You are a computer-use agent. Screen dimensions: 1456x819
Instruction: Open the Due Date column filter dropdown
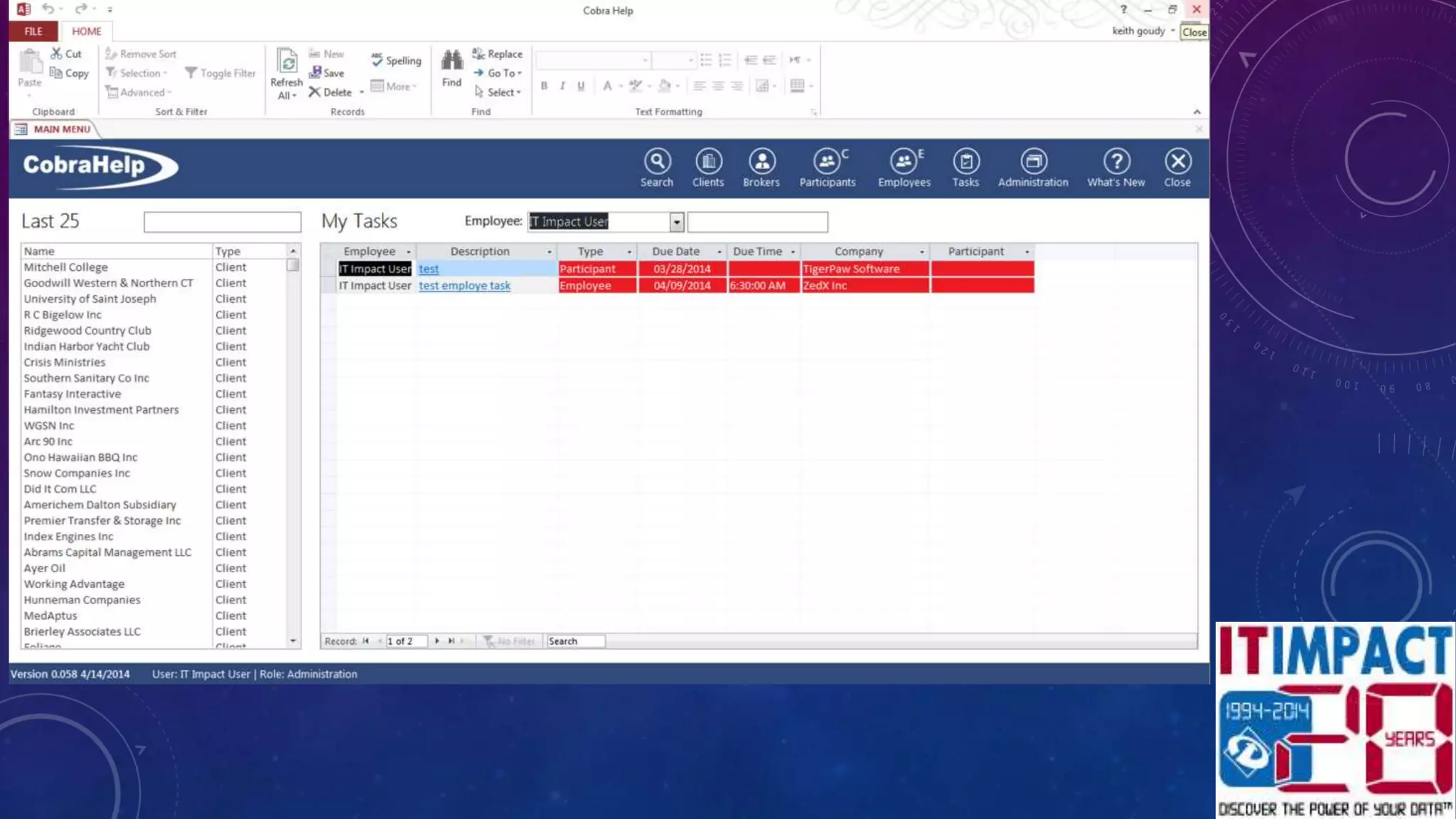point(719,252)
